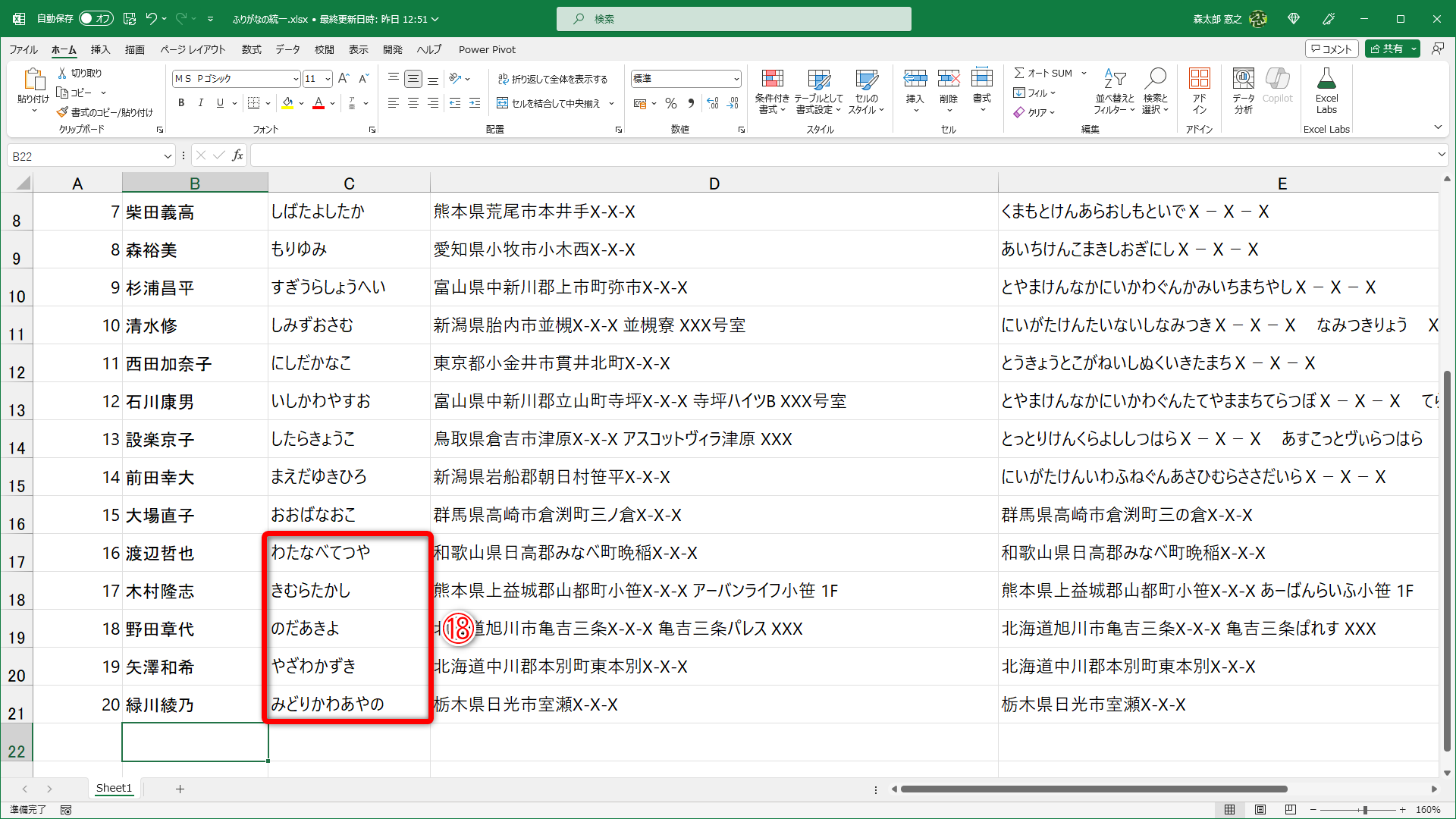Click the format painter brush icon

[x=62, y=112]
